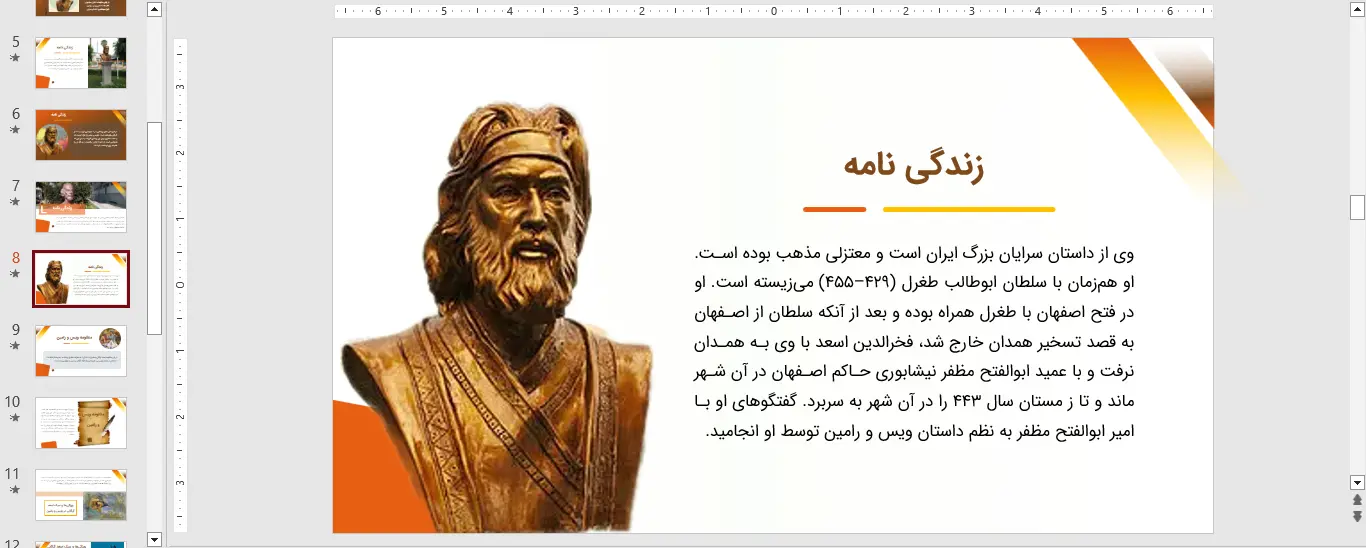
Task: Open slide 11 thumbnail
Action: coord(81,495)
